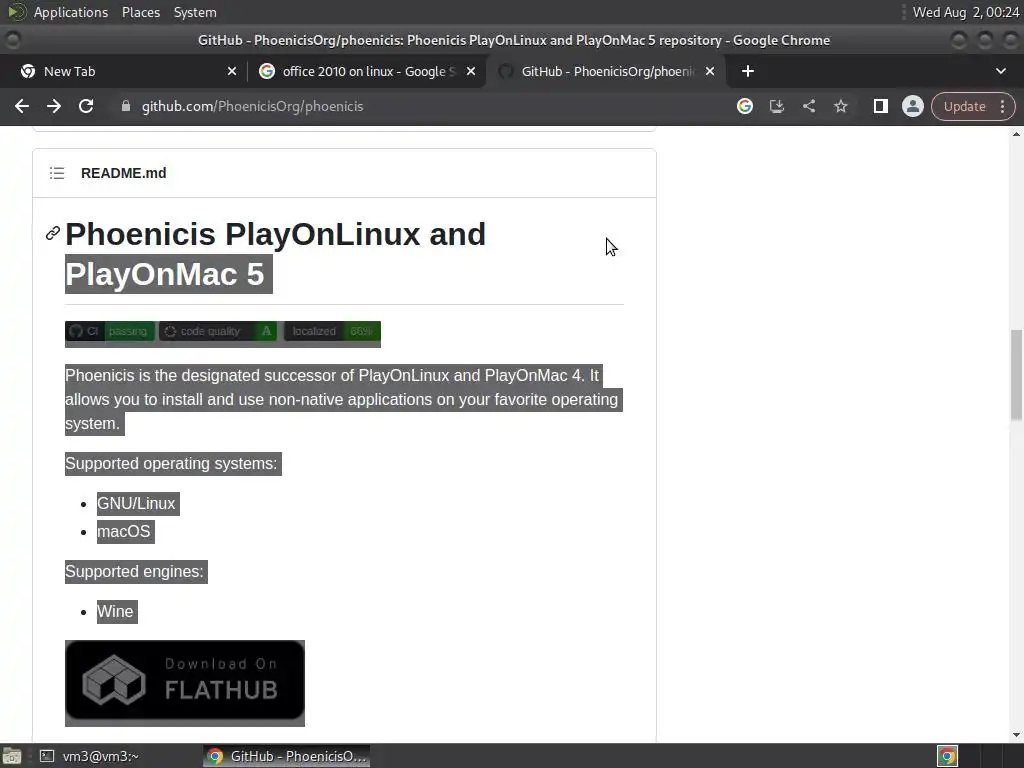
Task: Close the New Tab tab
Action: point(232,71)
